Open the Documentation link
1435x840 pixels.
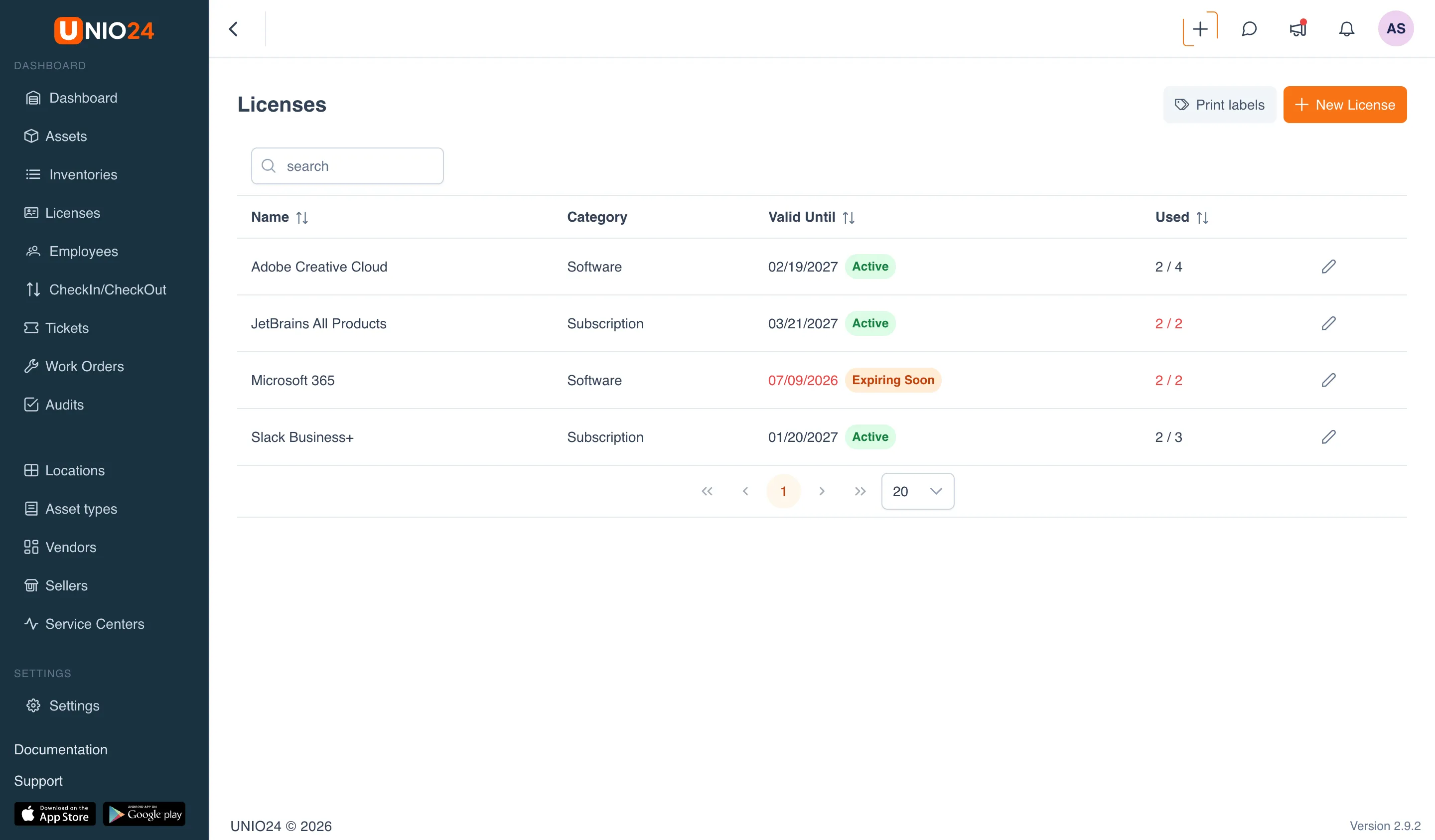point(60,749)
